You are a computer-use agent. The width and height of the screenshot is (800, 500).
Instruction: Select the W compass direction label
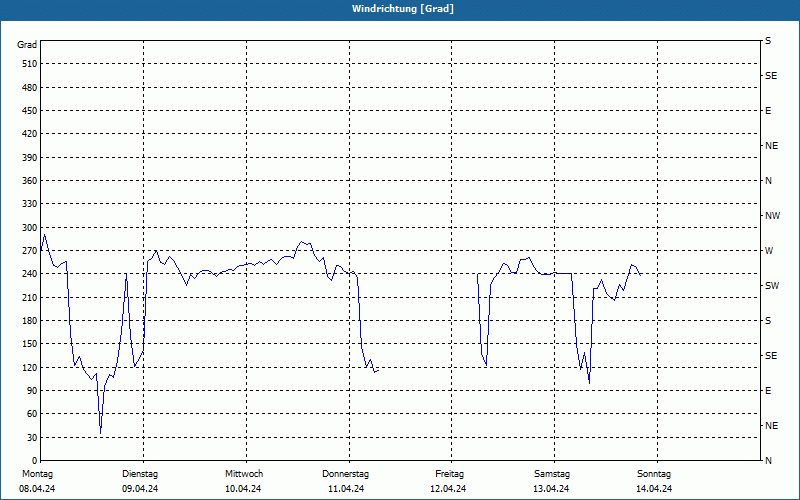[769, 251]
